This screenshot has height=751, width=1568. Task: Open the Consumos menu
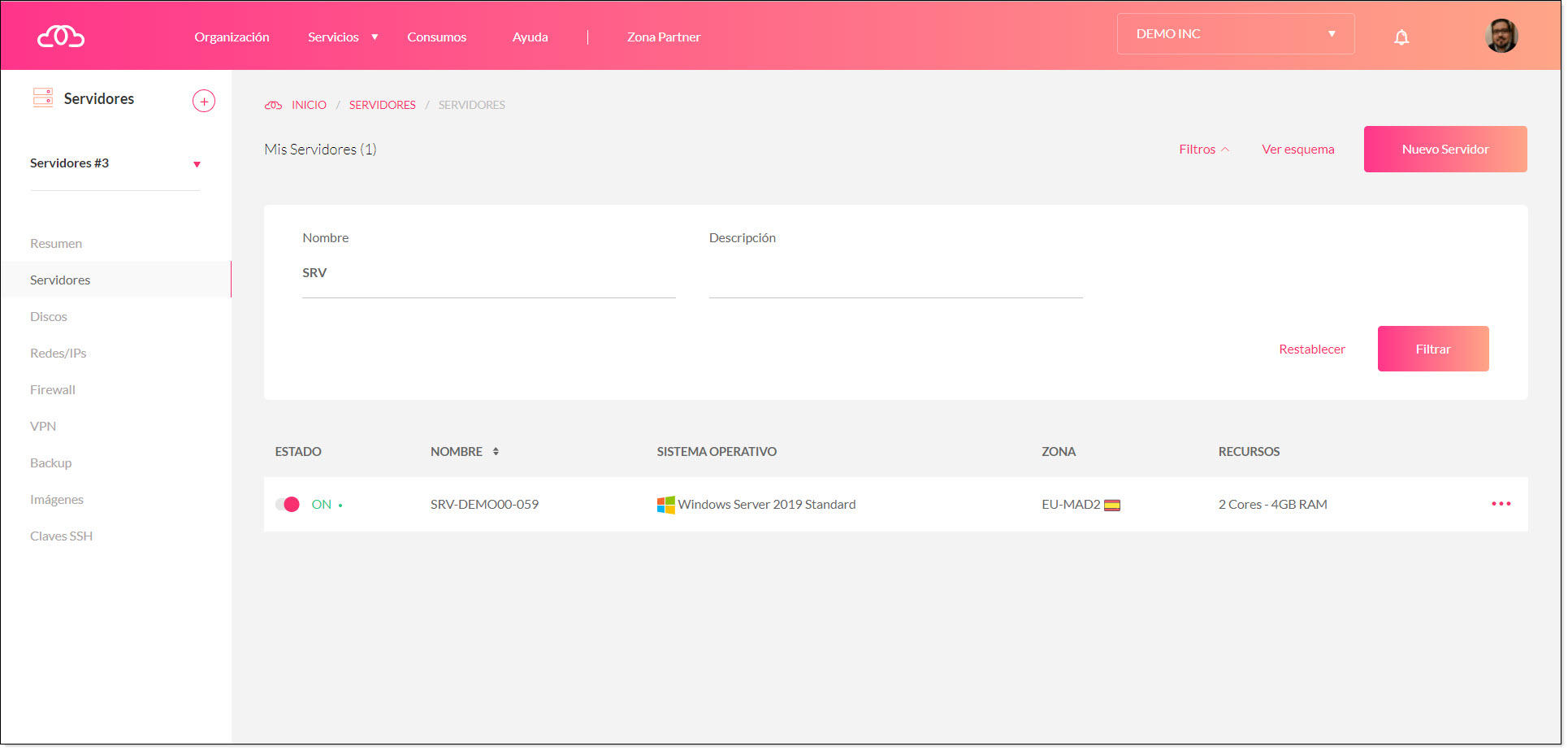coord(436,37)
